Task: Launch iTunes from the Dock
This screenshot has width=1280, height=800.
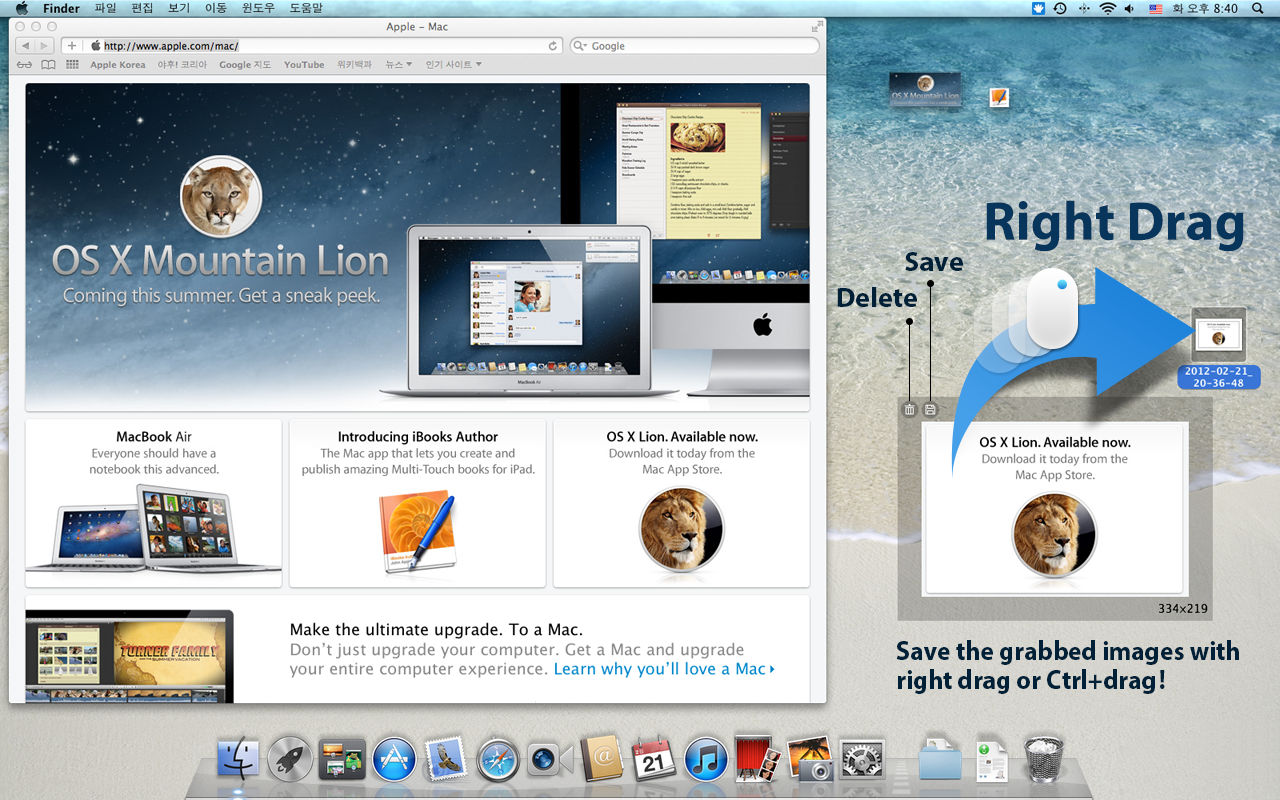Action: 706,759
